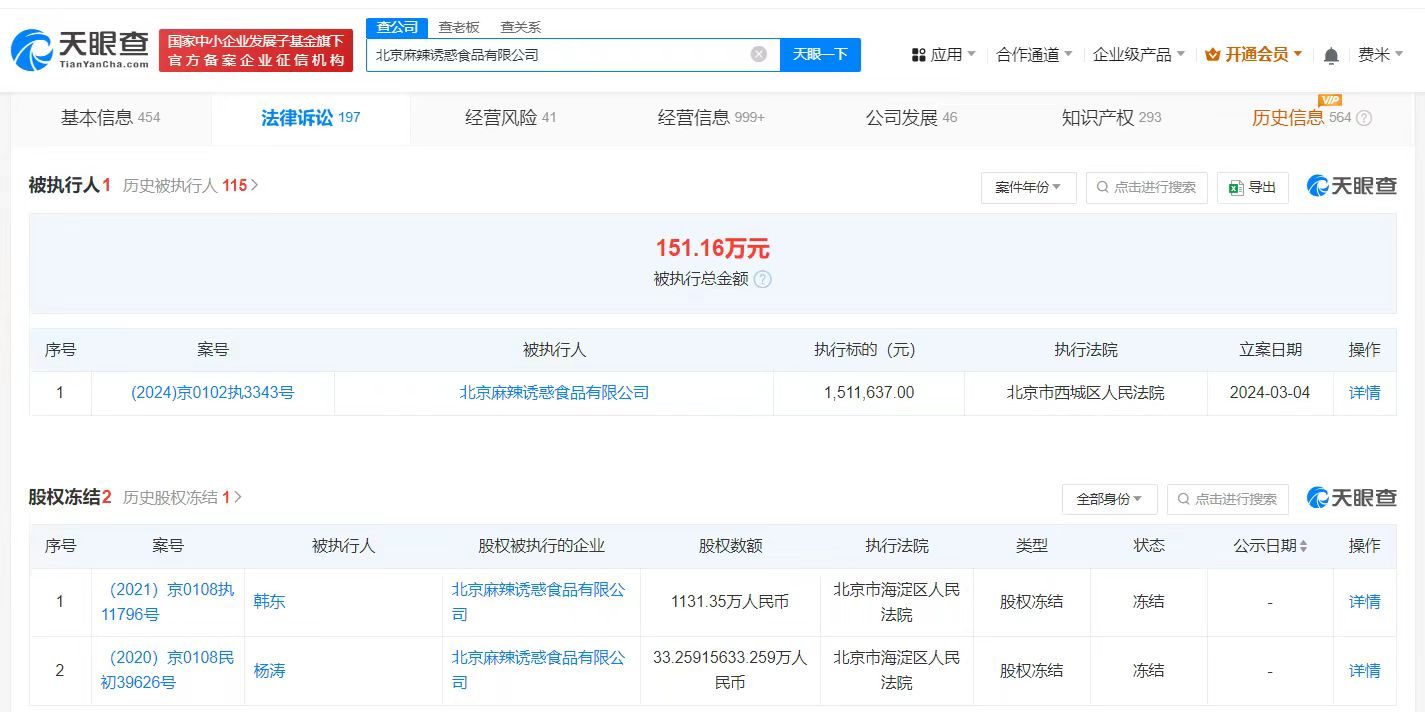Clear search box with the X icon
This screenshot has height=712, width=1425.
pyautogui.click(x=758, y=55)
